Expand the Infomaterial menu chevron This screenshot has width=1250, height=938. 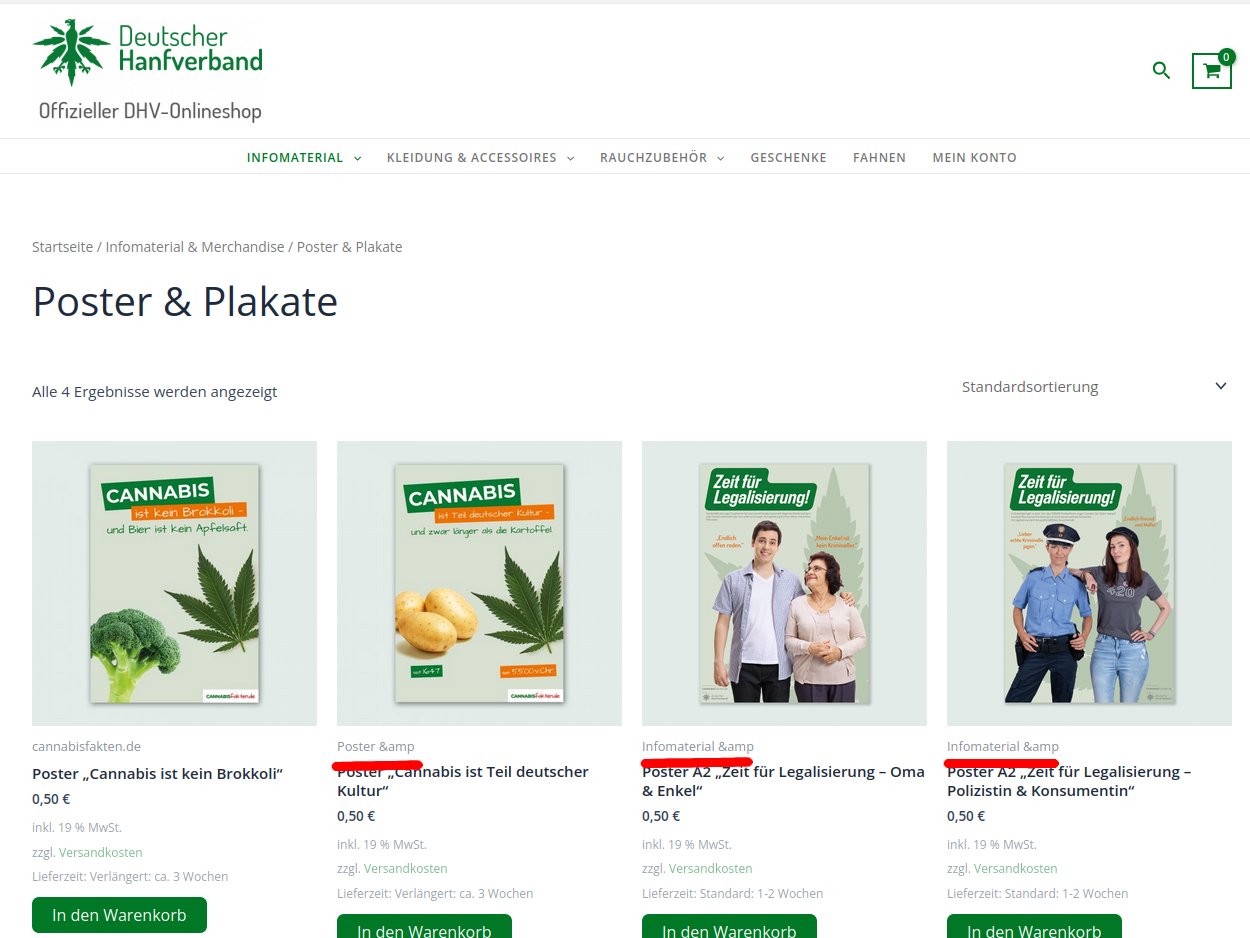(x=357, y=158)
